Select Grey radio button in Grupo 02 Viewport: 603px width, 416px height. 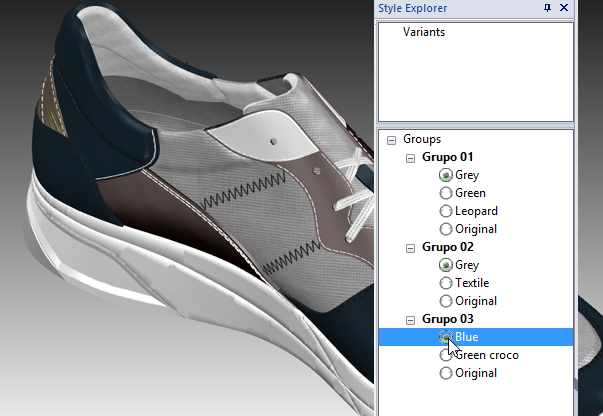pyautogui.click(x=445, y=265)
